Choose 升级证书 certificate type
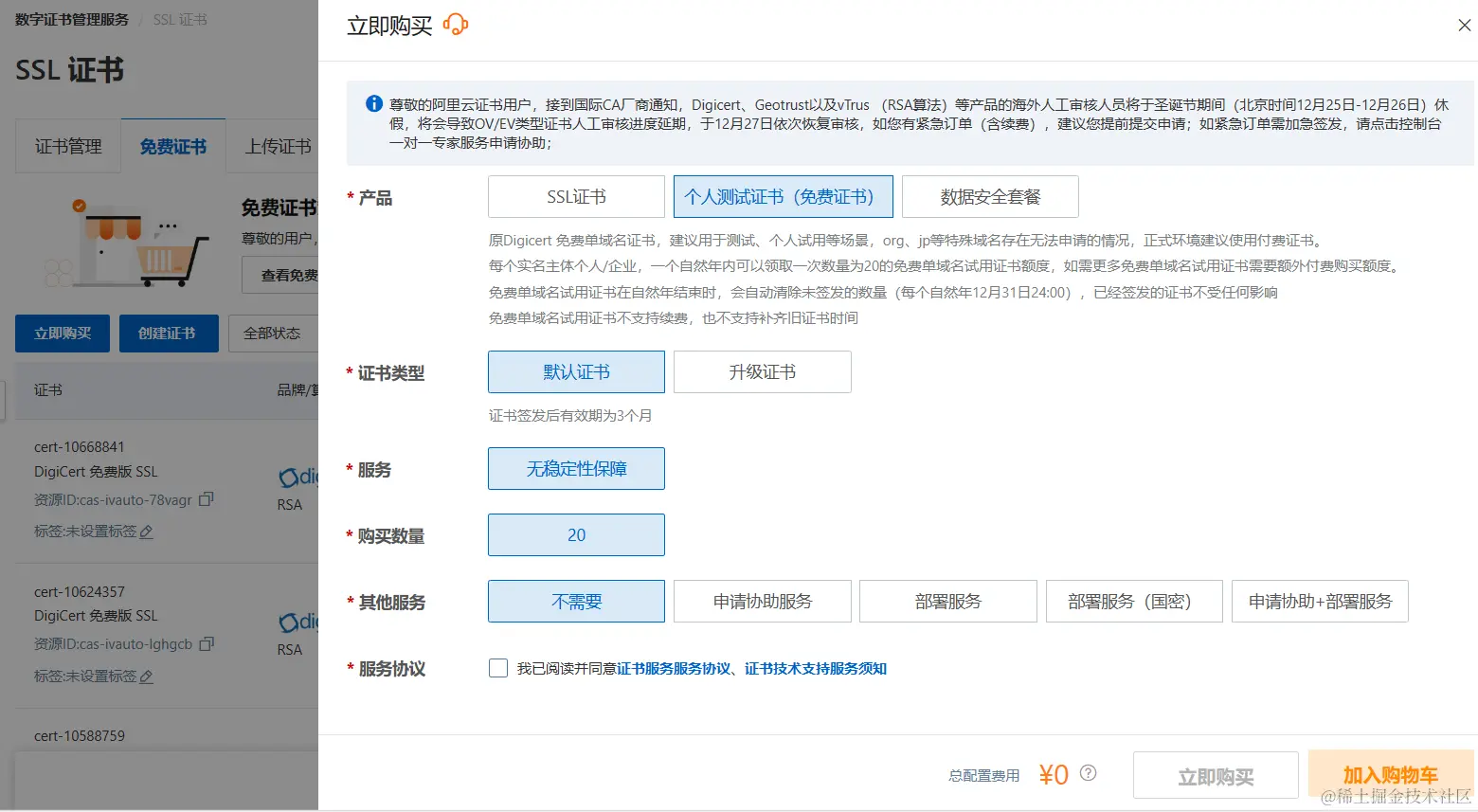Viewport: 1478px width, 812px height. click(x=762, y=372)
